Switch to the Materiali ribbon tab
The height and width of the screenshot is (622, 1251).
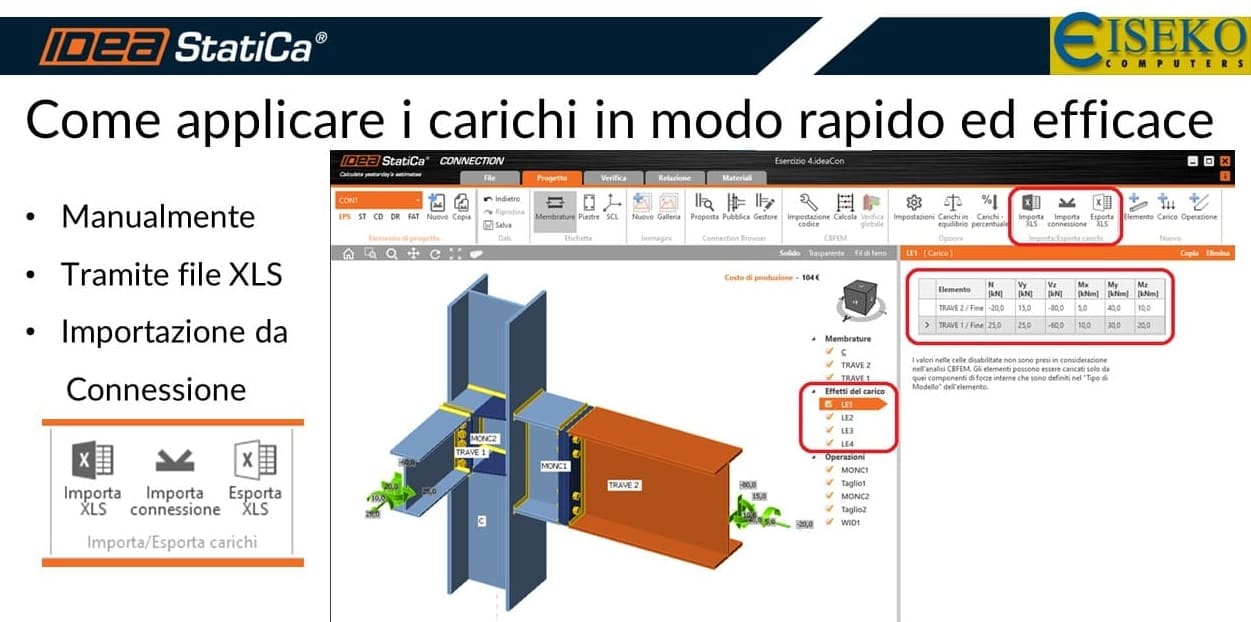pyautogui.click(x=737, y=178)
